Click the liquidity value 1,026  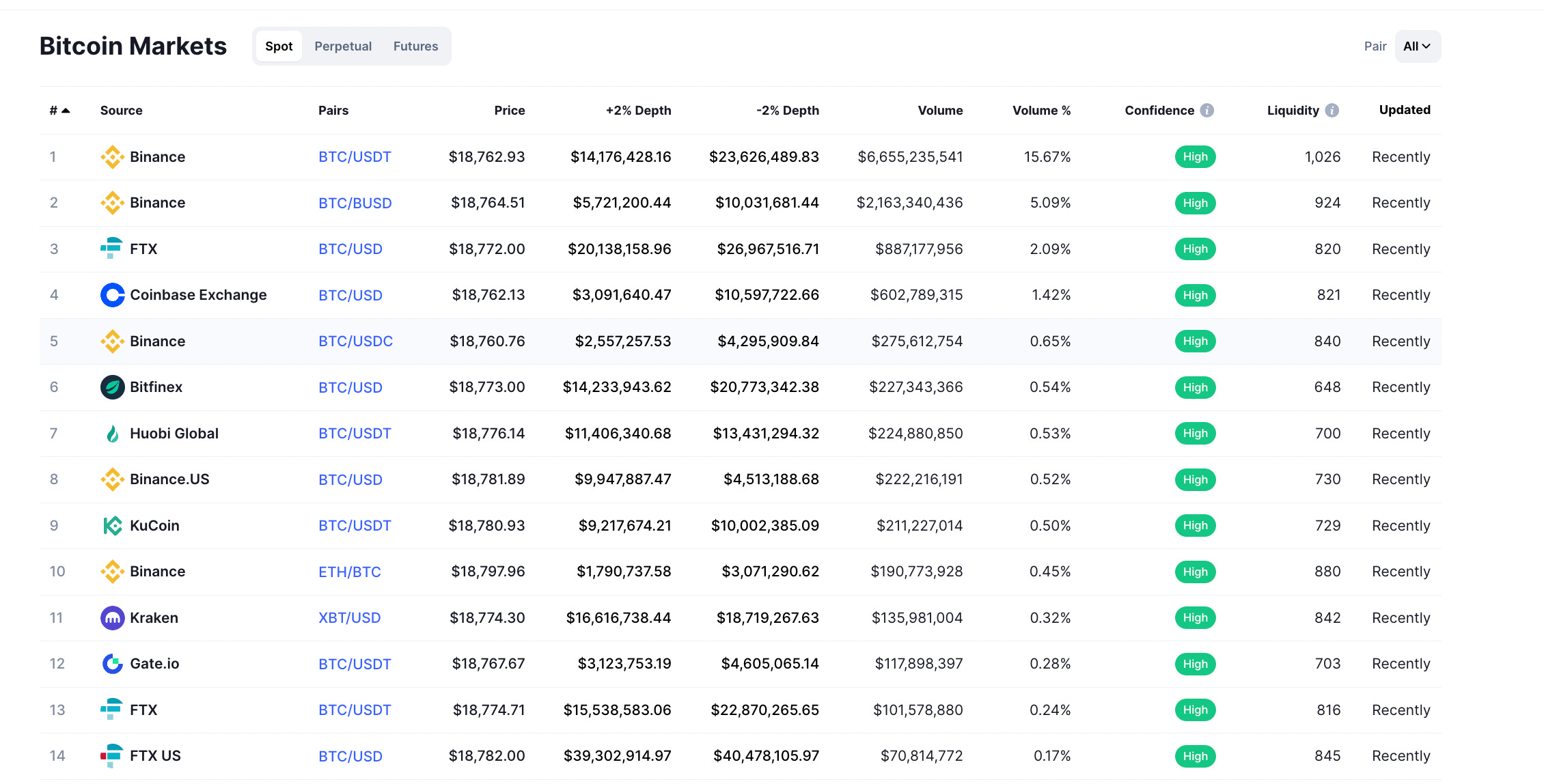pos(1323,157)
